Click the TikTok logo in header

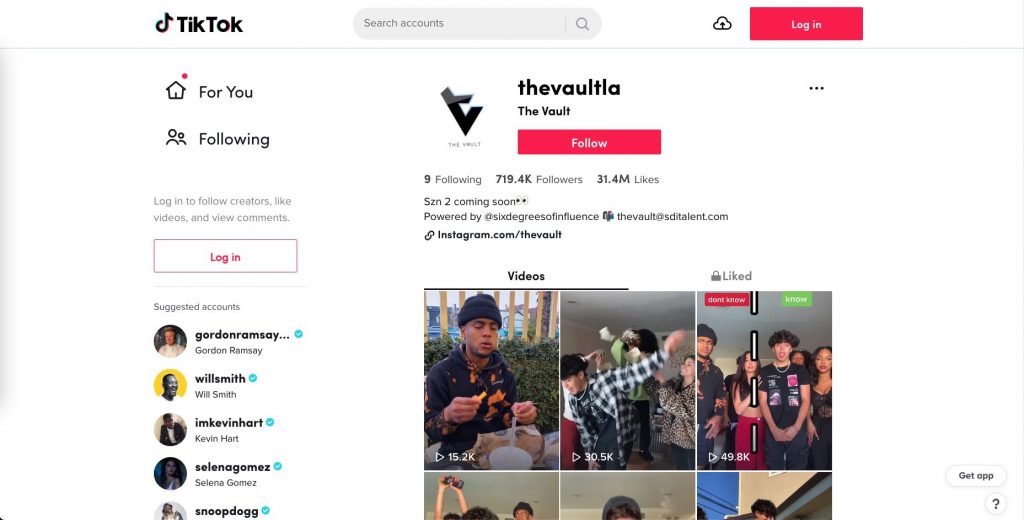[199, 24]
